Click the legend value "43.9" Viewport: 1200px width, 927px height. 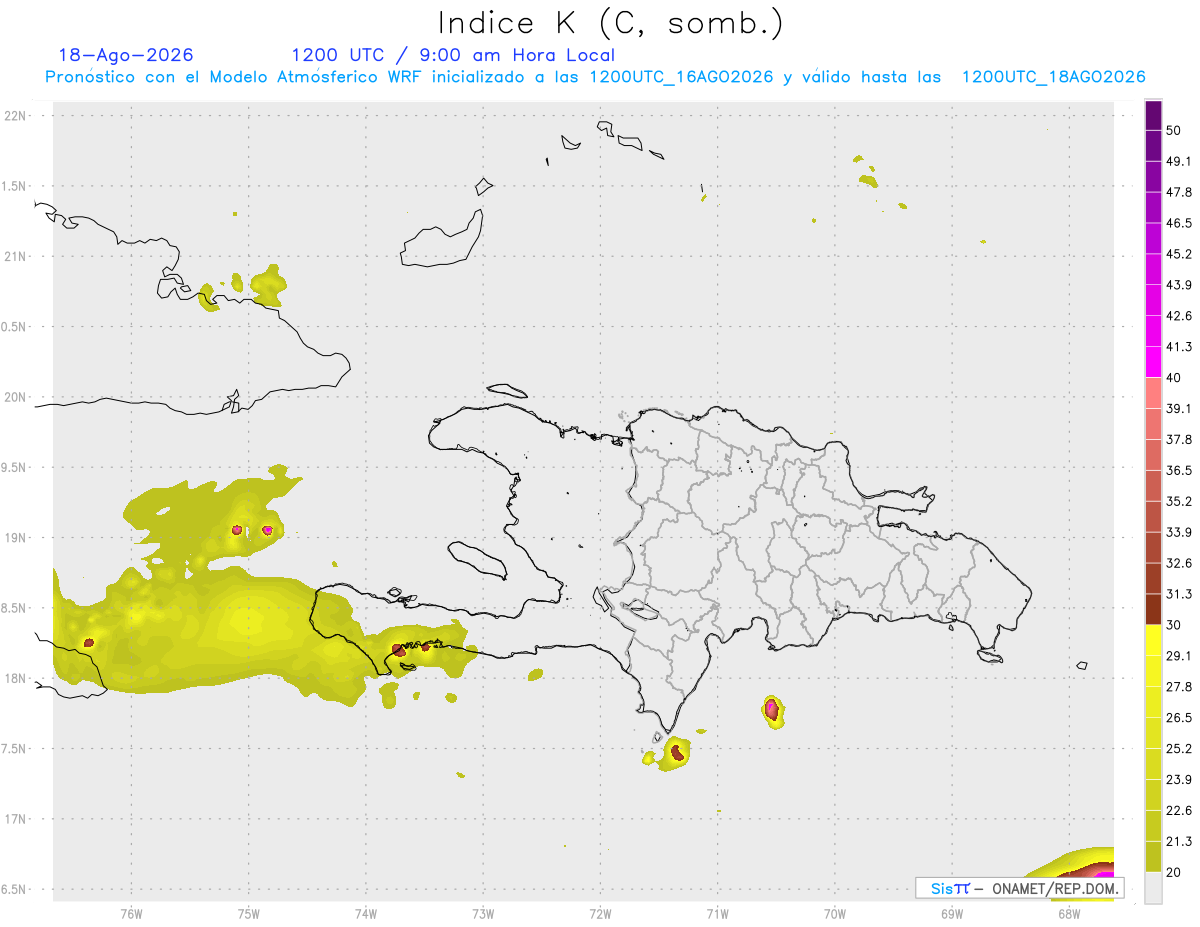coord(1178,285)
